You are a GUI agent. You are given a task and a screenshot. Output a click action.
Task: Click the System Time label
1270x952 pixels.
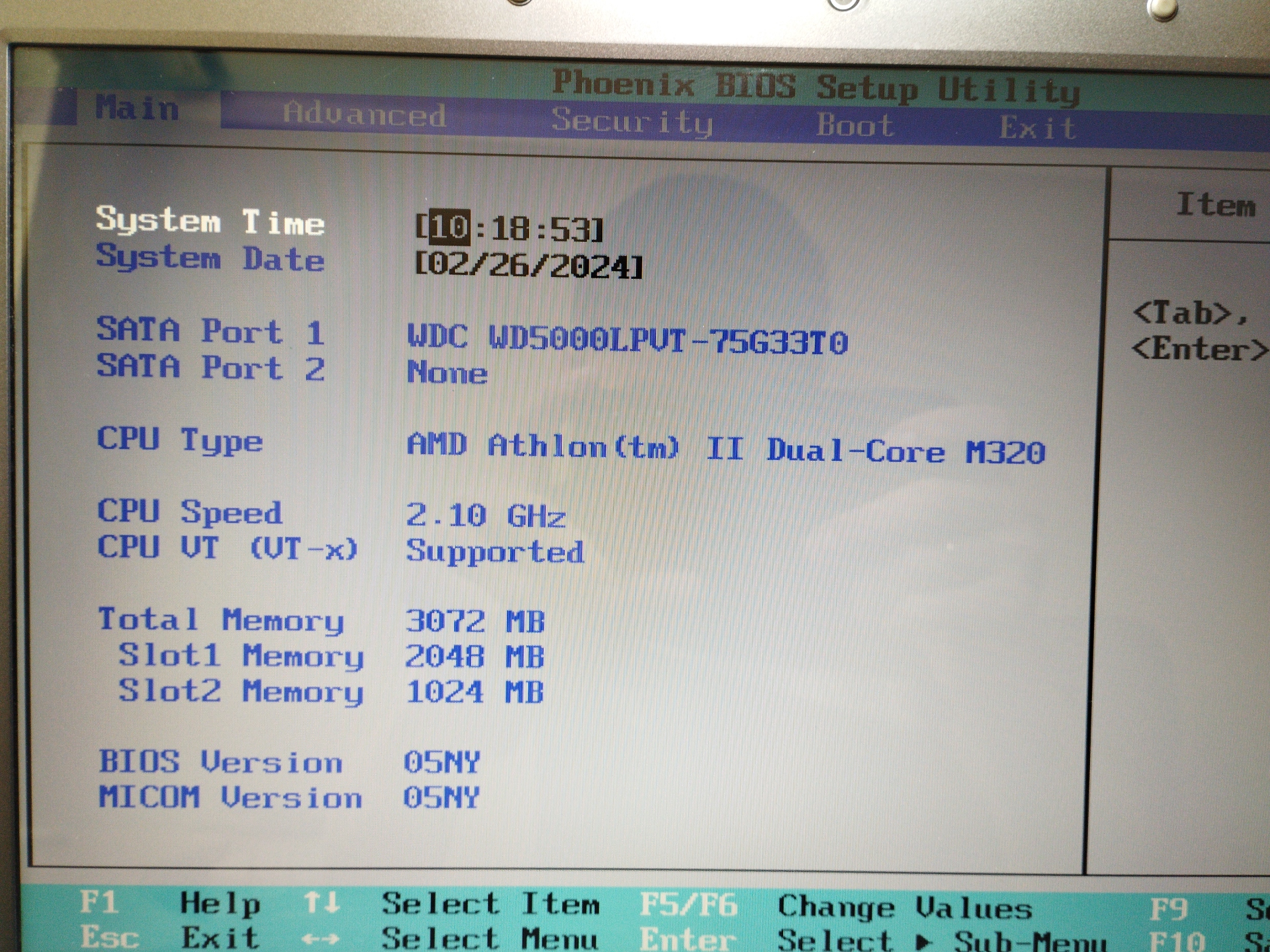[210, 221]
